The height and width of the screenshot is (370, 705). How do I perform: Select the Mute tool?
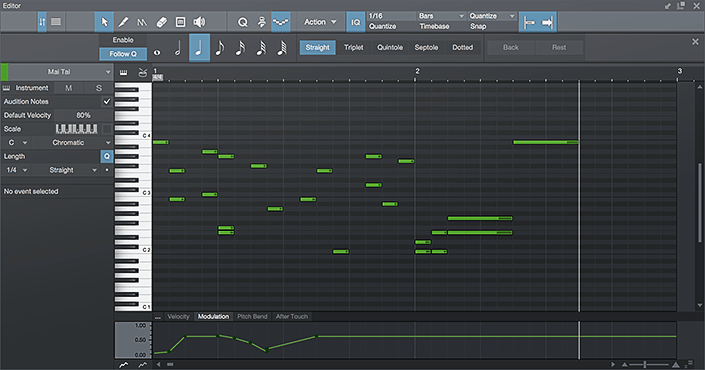click(180, 22)
